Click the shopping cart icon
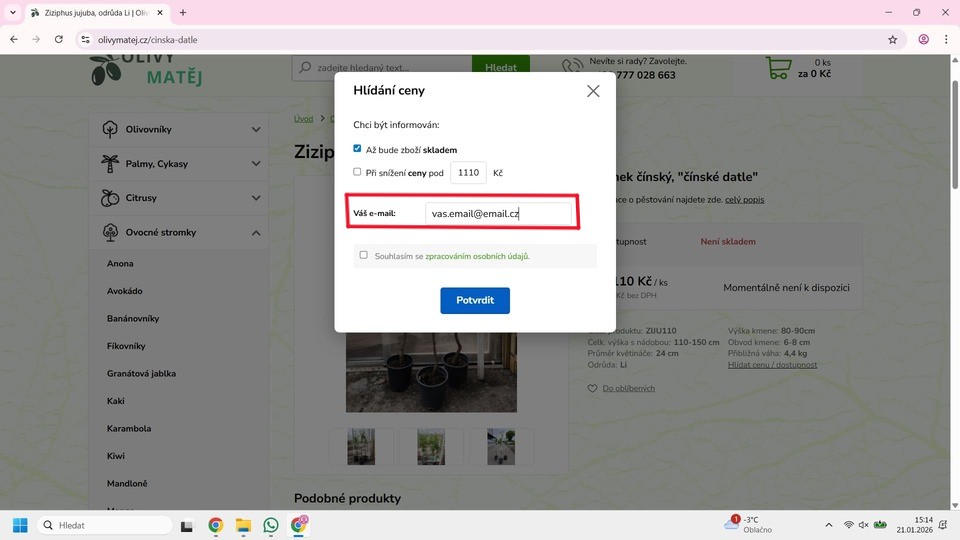This screenshot has height=540, width=960. coord(778,68)
